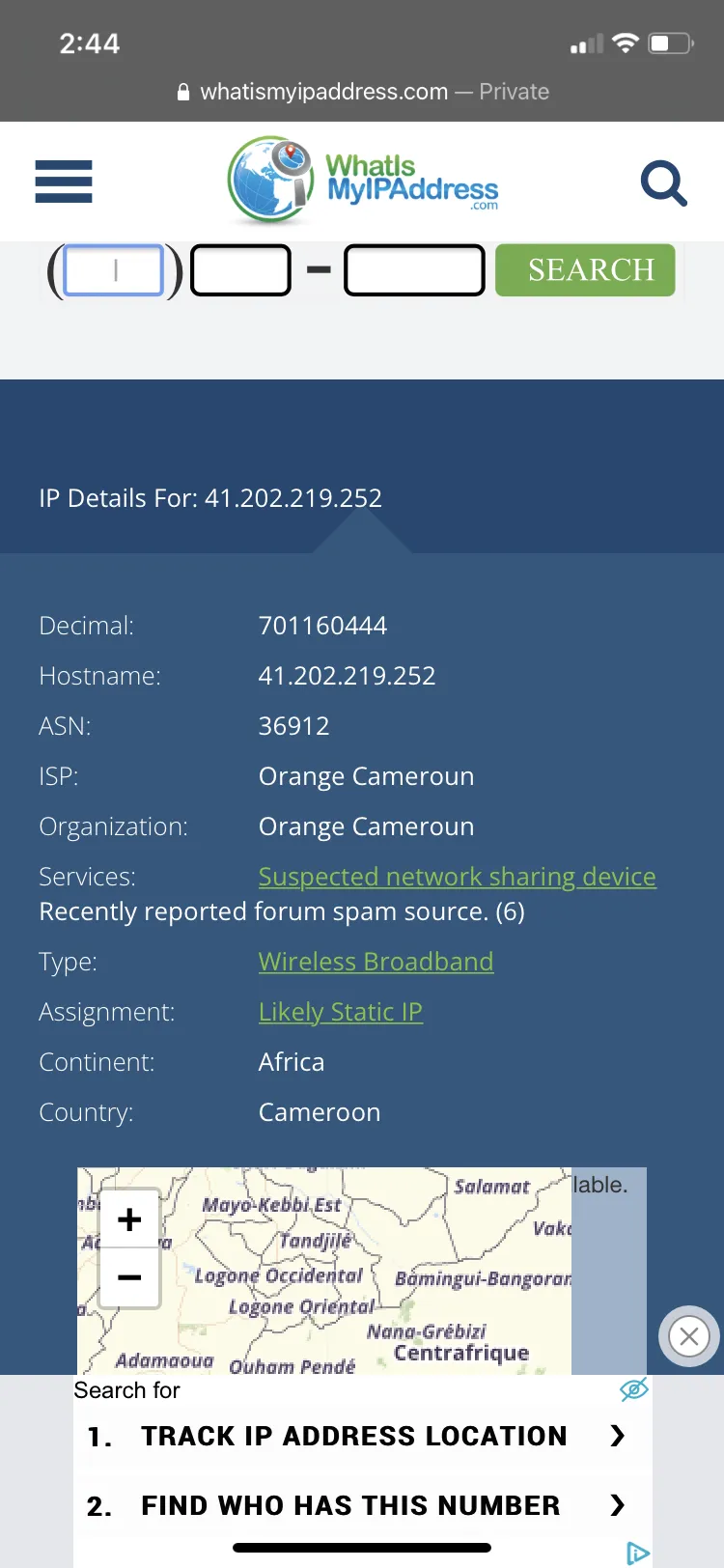Tap the AdChoices triangle icon
The width and height of the screenshot is (724, 1568).
[637, 1554]
